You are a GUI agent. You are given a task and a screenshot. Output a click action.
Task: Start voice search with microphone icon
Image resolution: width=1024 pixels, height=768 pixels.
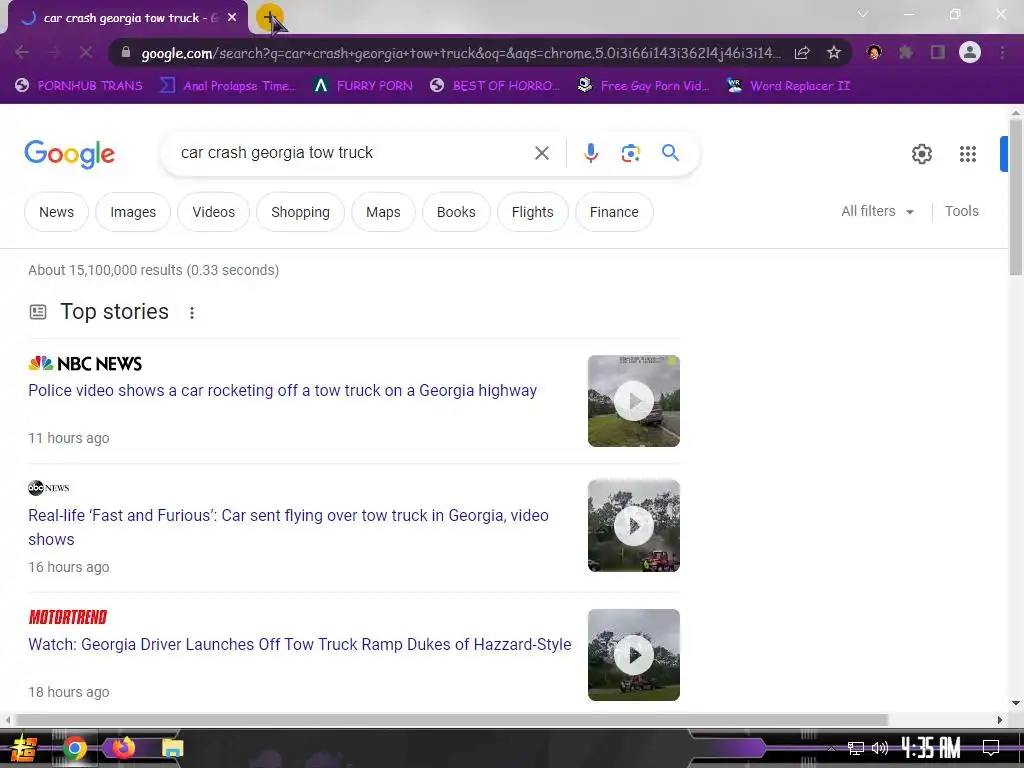590,153
